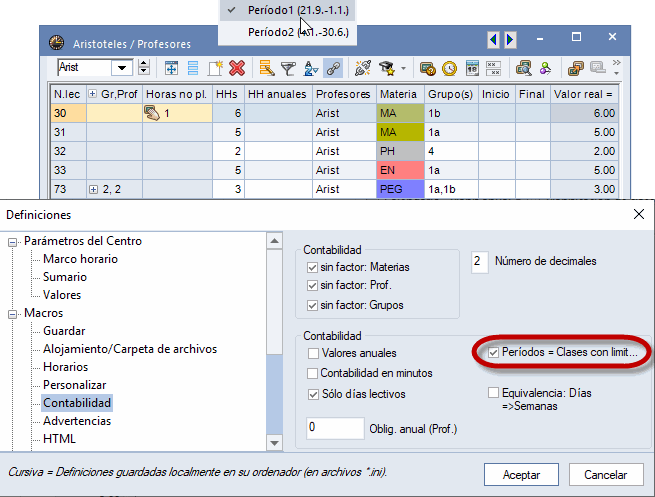Click the purple and green persons icon
The height and width of the screenshot is (497, 655).
pos(545,68)
